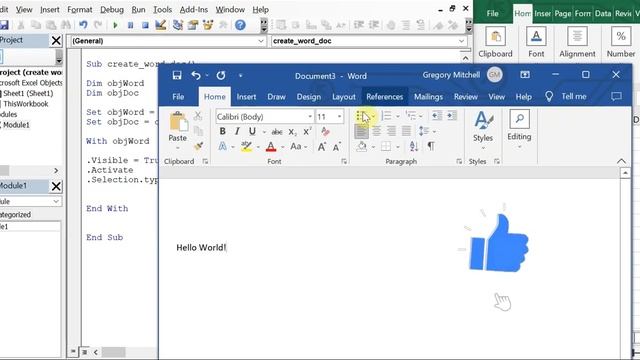The image size is (640, 360).
Task: Switch to Word Mailings tab
Action: click(x=428, y=97)
